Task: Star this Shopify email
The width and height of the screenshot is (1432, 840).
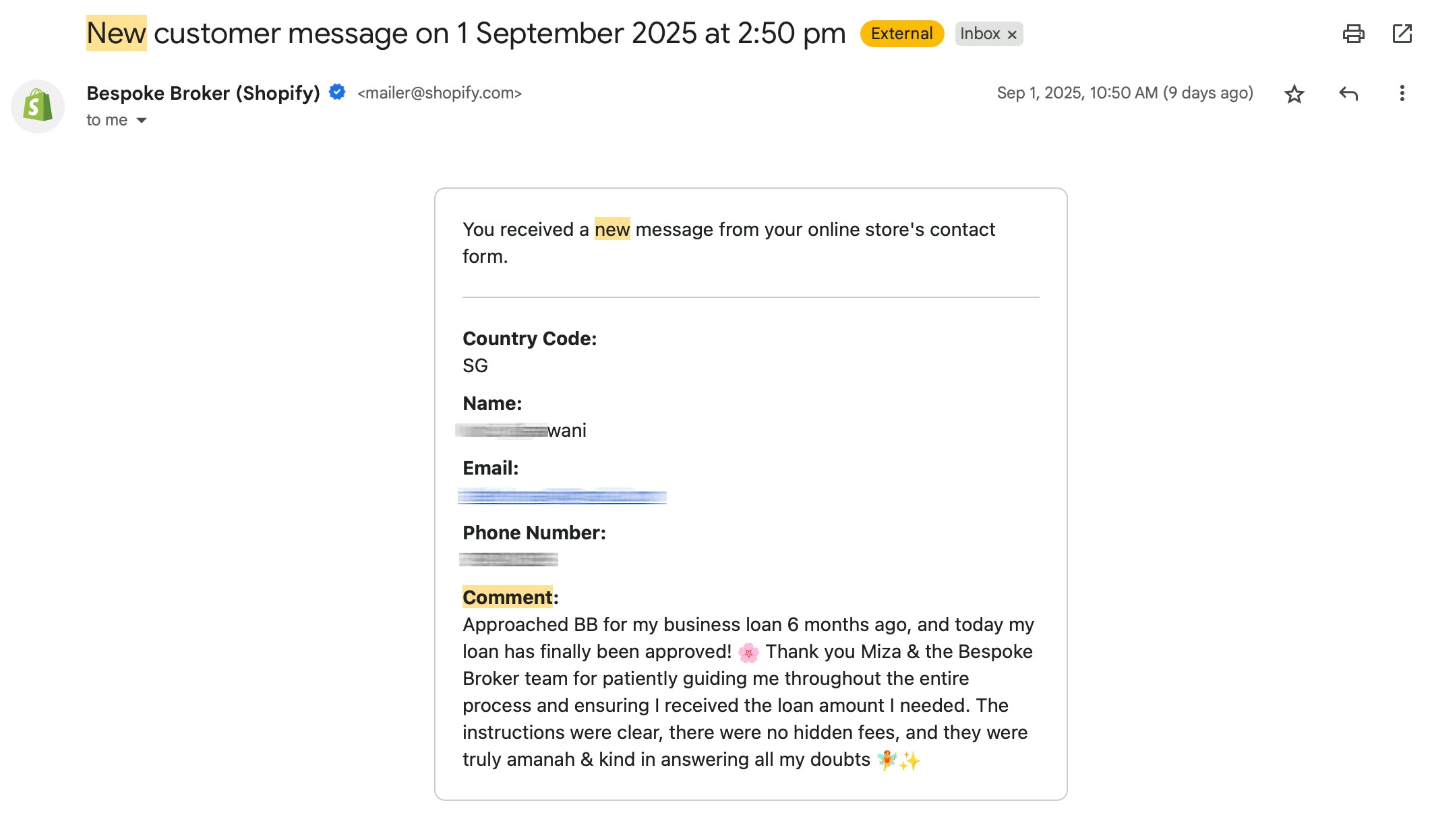Action: point(1294,94)
